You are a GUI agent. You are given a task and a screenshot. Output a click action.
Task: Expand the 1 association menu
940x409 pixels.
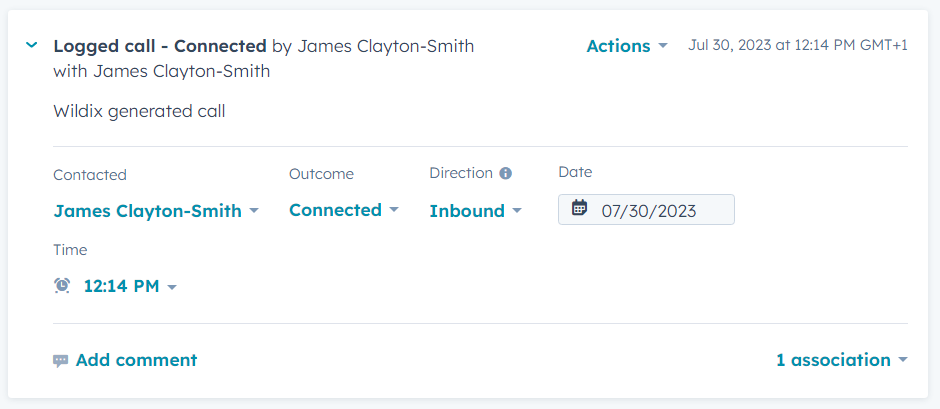point(833,360)
